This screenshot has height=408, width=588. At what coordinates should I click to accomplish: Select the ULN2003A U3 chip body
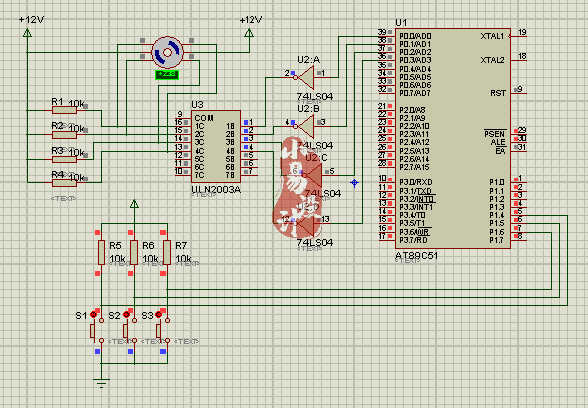pyautogui.click(x=216, y=146)
